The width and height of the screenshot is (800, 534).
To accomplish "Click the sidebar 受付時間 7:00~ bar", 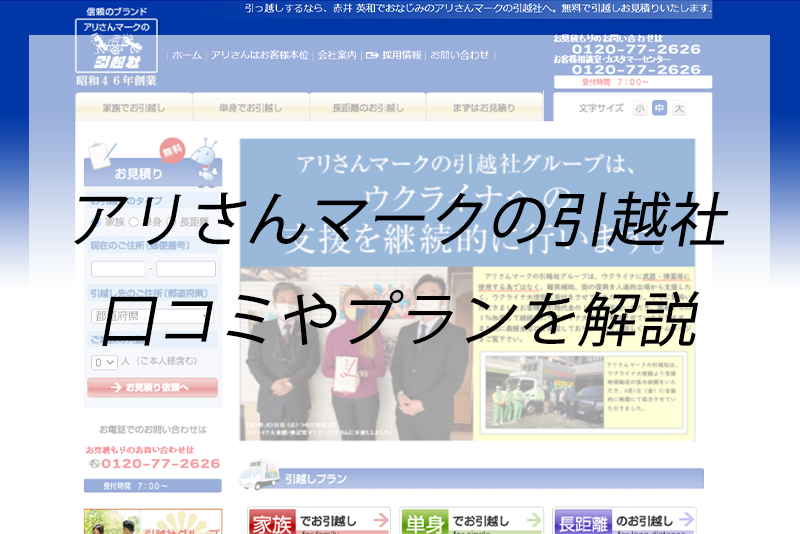I will (153, 486).
